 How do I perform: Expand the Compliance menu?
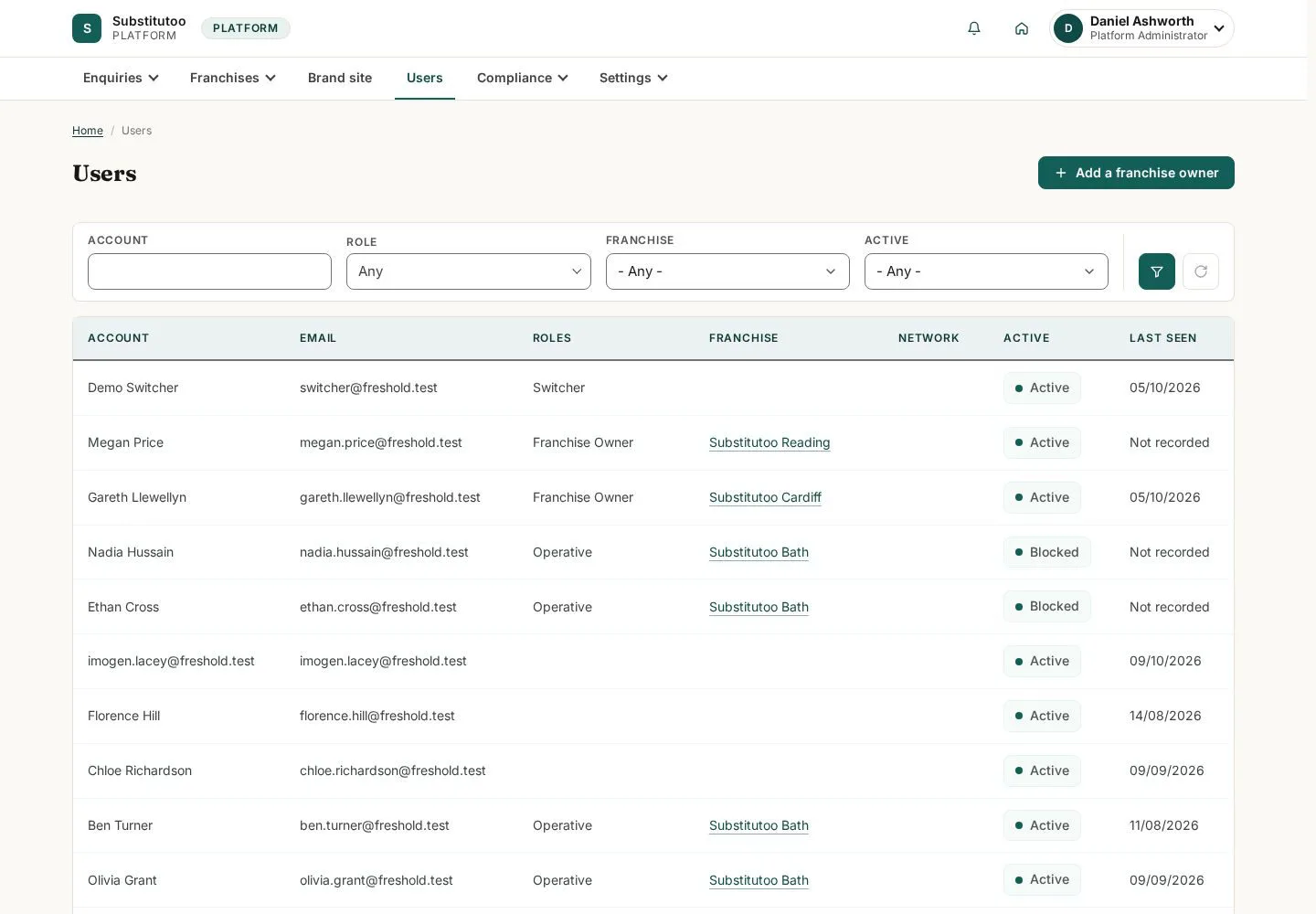point(523,78)
